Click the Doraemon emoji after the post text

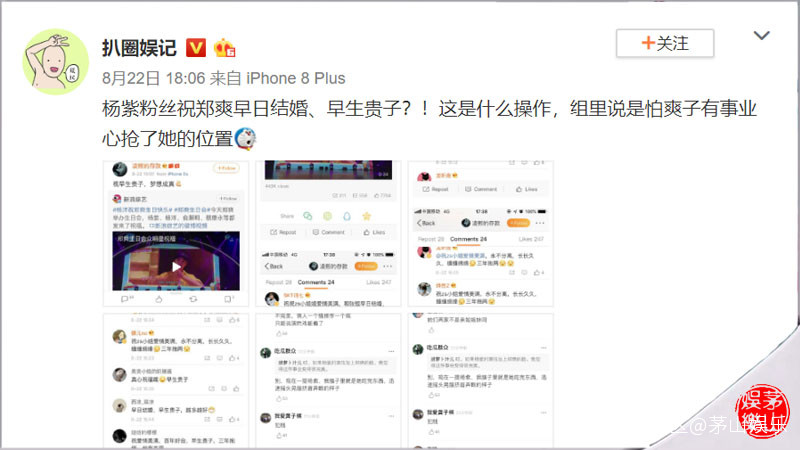(x=245, y=138)
